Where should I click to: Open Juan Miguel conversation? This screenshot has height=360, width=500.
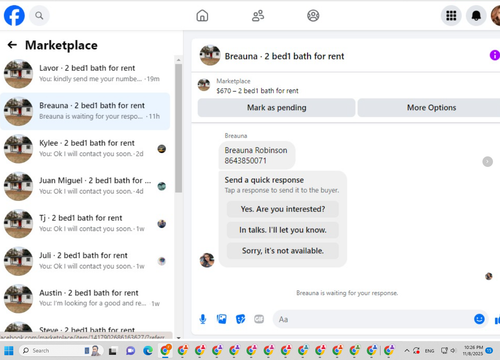click(x=85, y=186)
